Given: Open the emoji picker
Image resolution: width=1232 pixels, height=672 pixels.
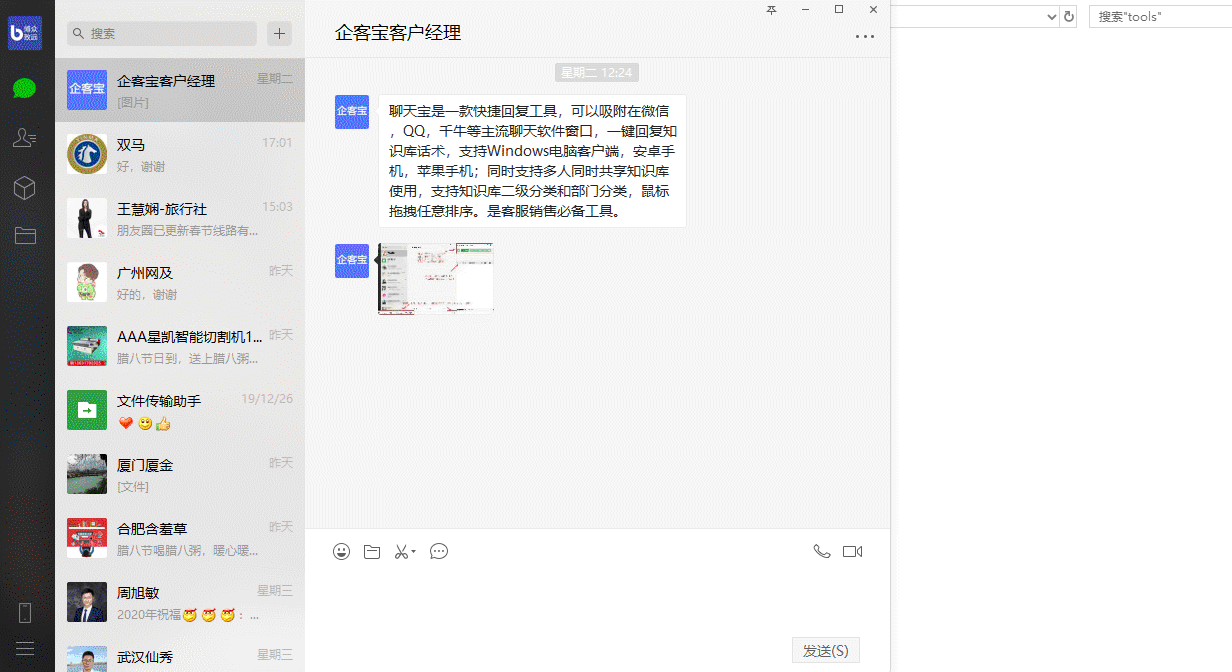Looking at the screenshot, I should click(x=342, y=551).
